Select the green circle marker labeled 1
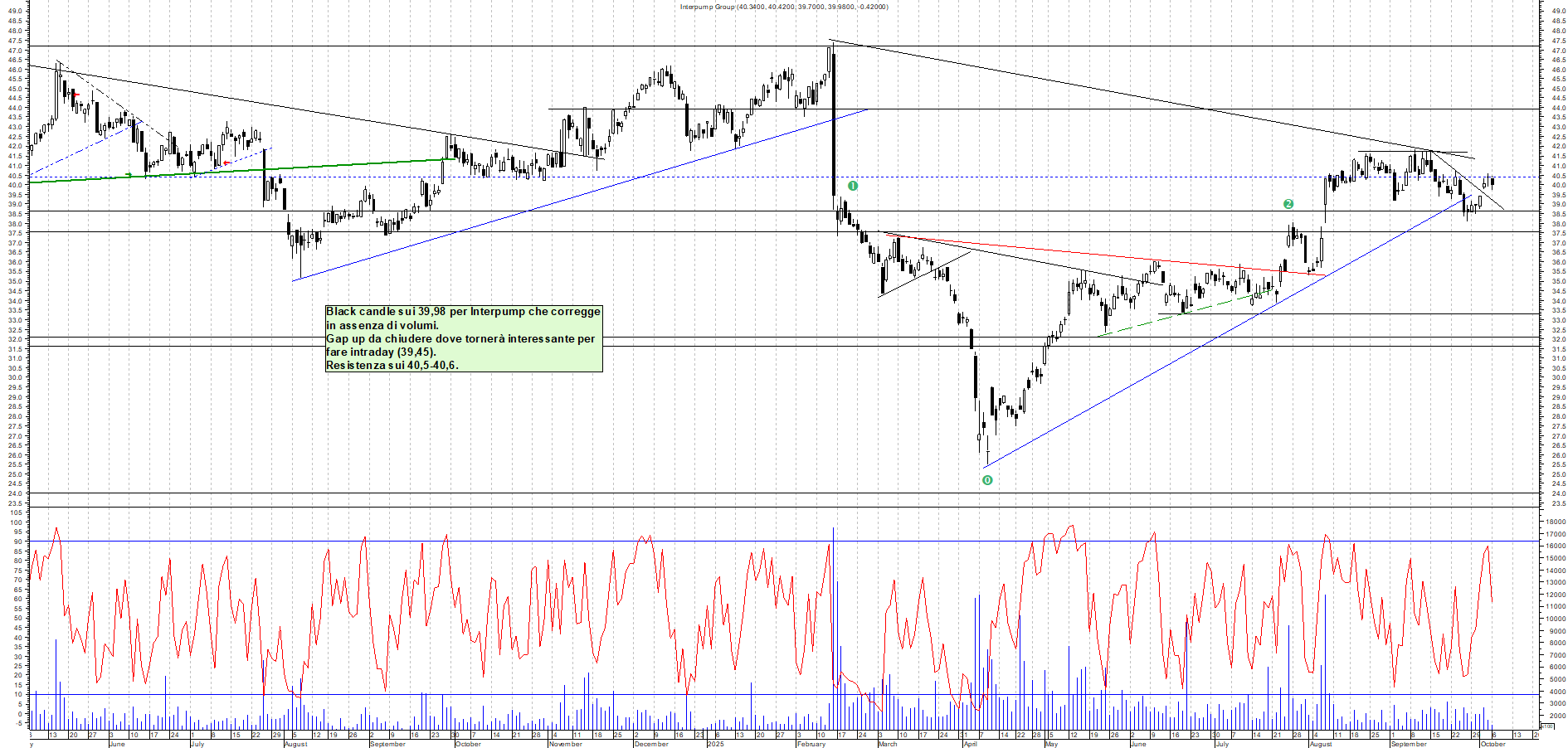Screen dimensions: 1568x748 pyautogui.click(x=852, y=186)
